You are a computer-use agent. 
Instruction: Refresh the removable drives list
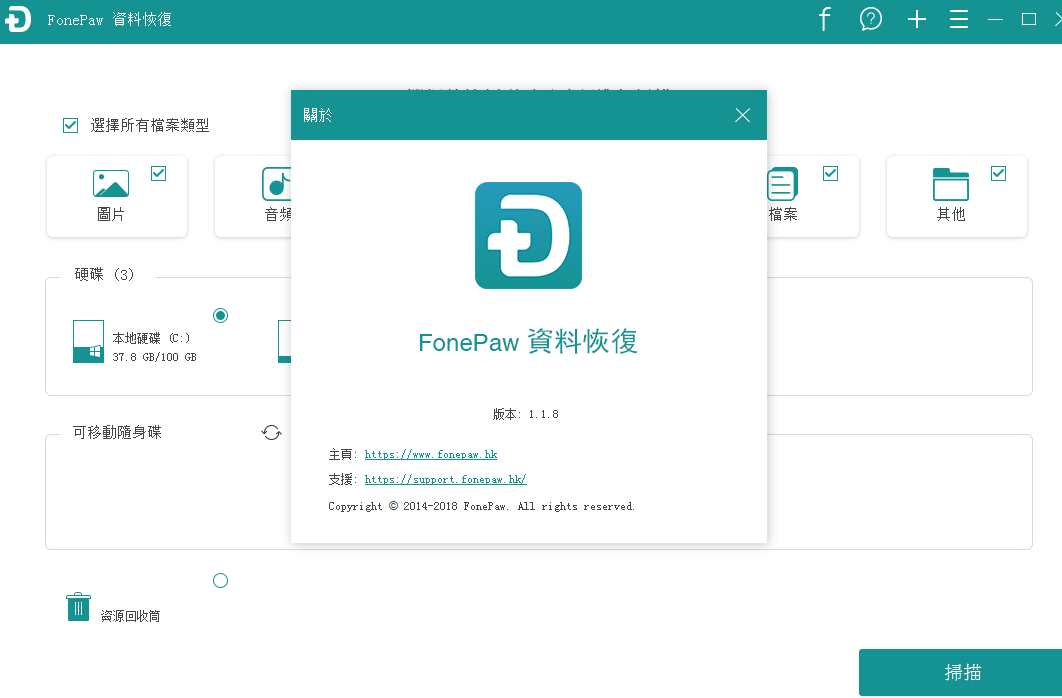click(271, 433)
